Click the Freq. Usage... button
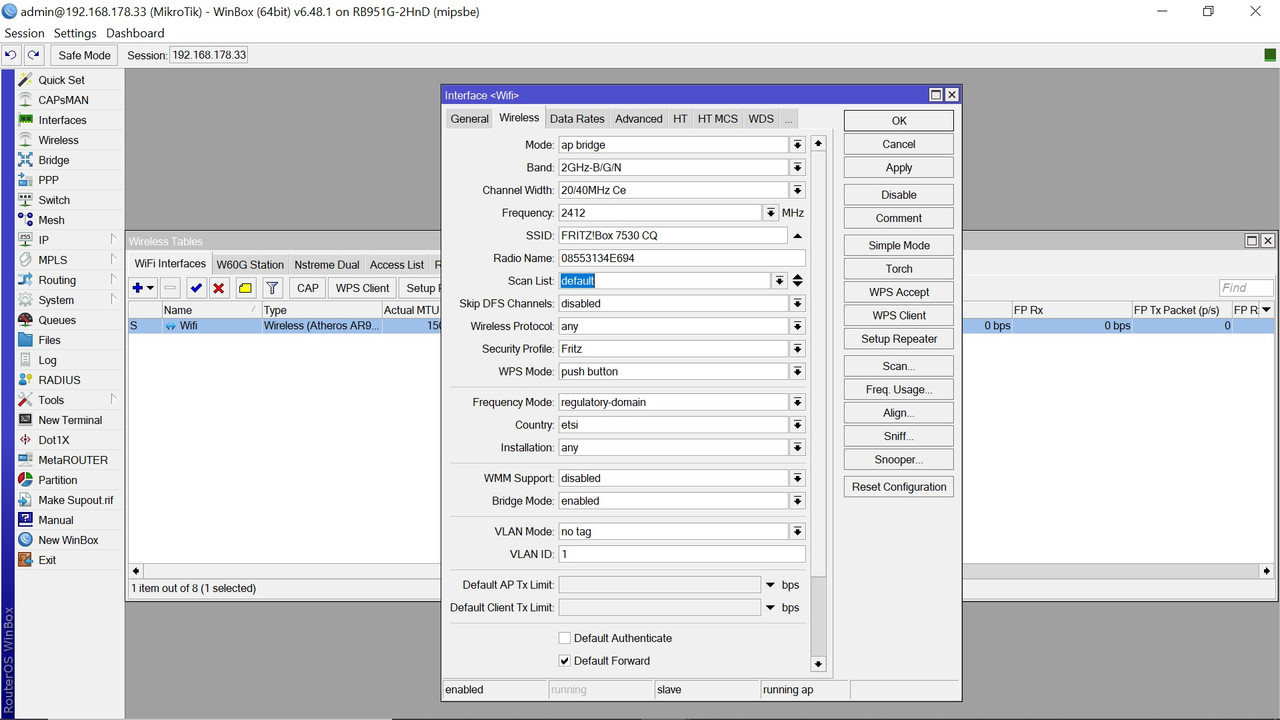Screen dimensions: 1280x720 pos(899,390)
